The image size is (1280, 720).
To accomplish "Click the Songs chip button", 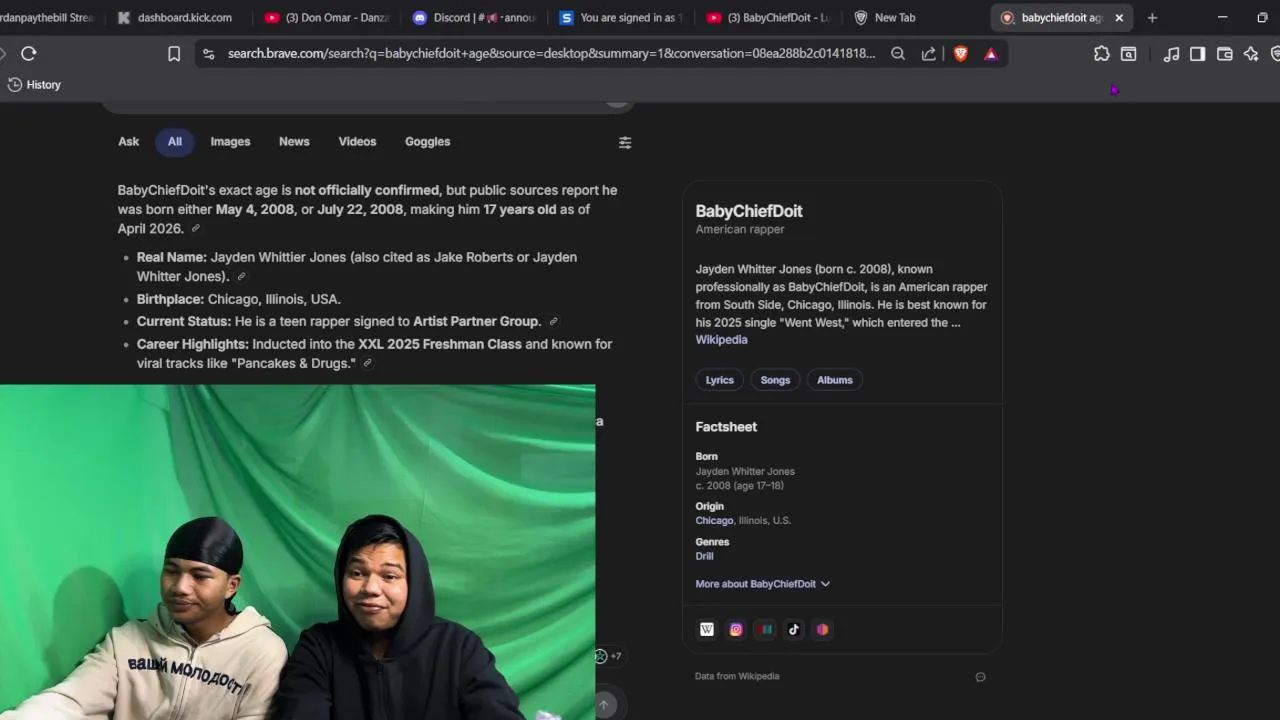I will point(775,380).
